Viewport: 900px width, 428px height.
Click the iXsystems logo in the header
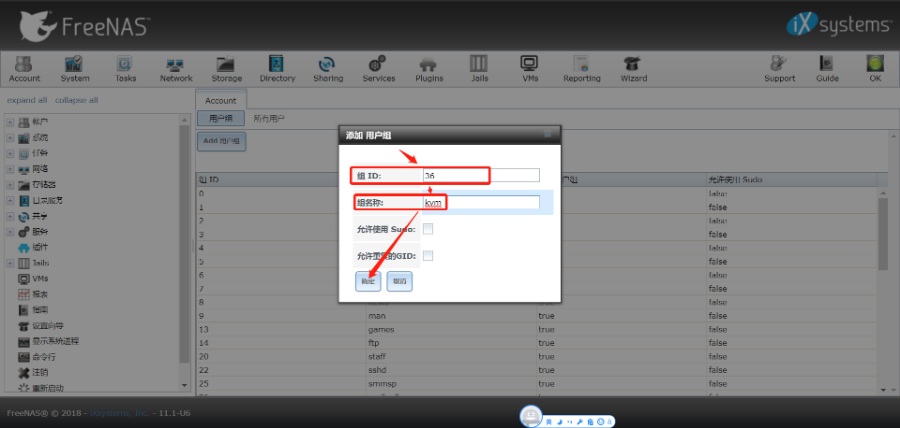tap(838, 25)
